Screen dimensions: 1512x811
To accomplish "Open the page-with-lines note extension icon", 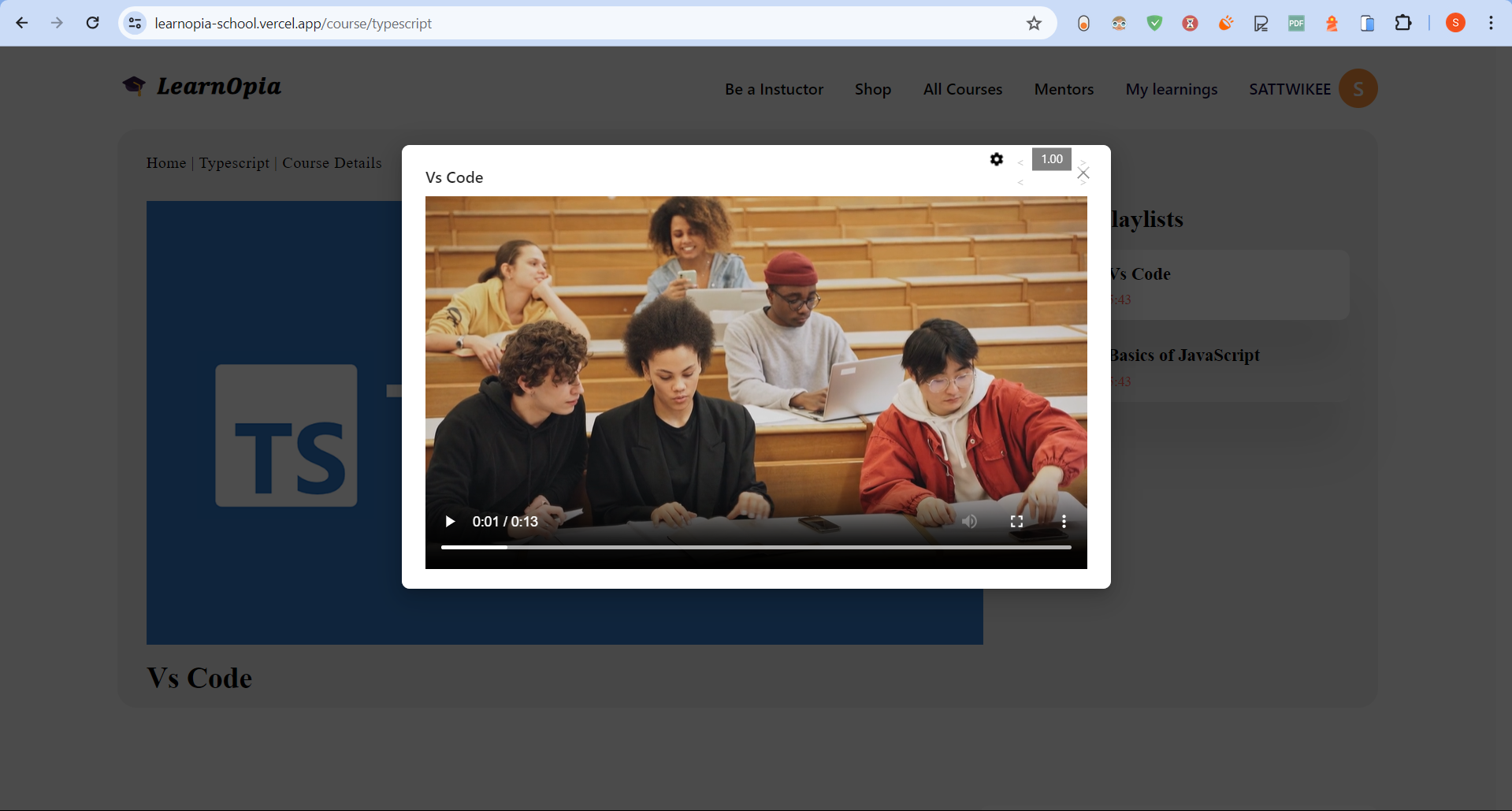I will click(1261, 24).
